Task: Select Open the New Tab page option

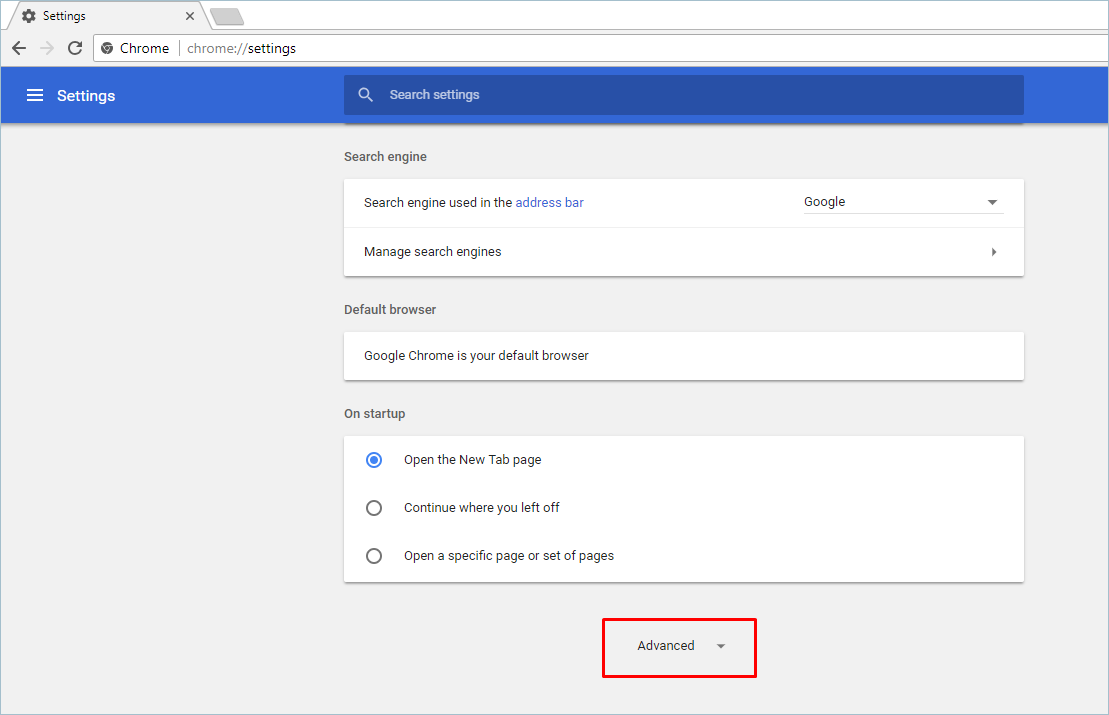Action: 374,460
